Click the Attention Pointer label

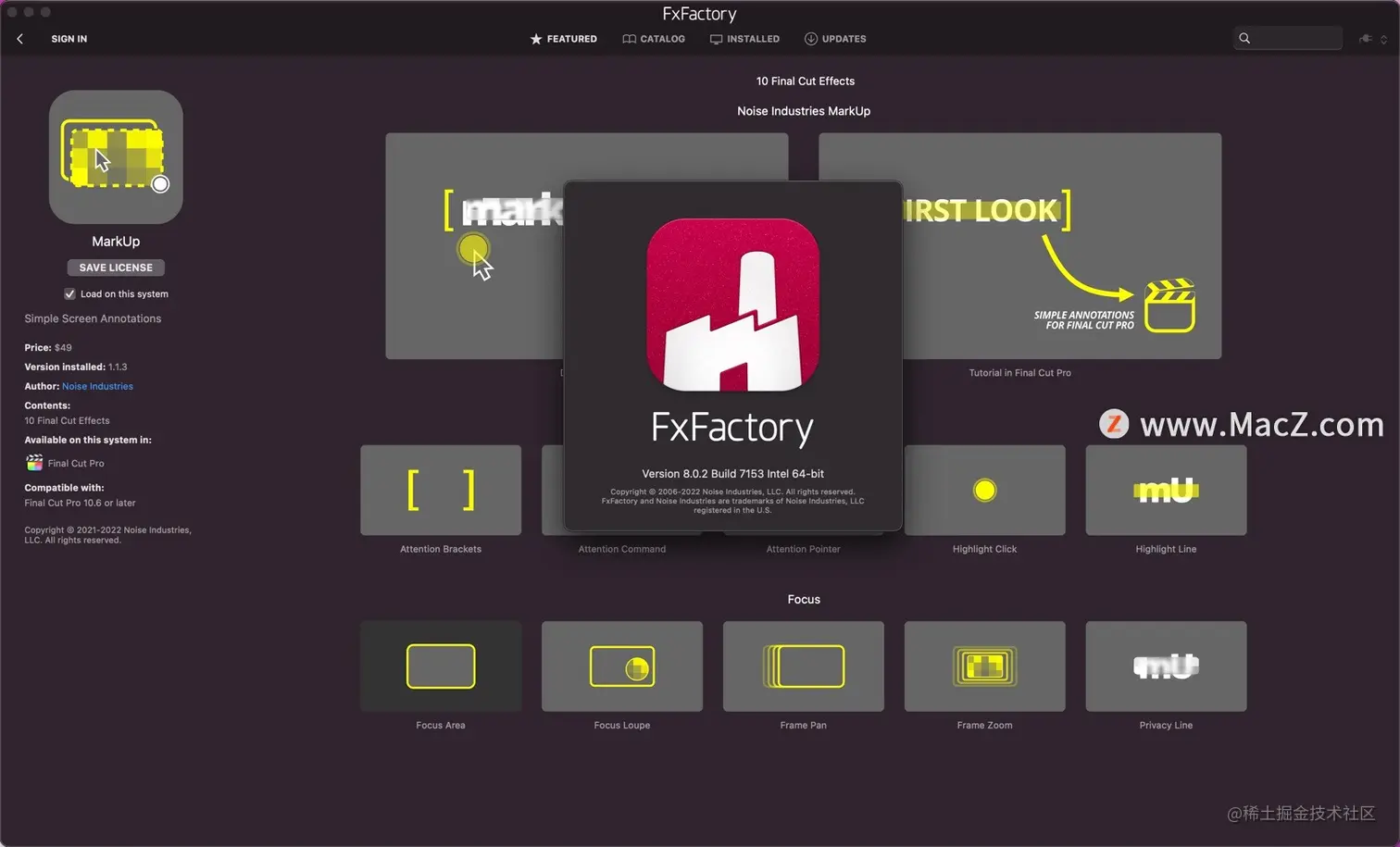[x=804, y=549]
